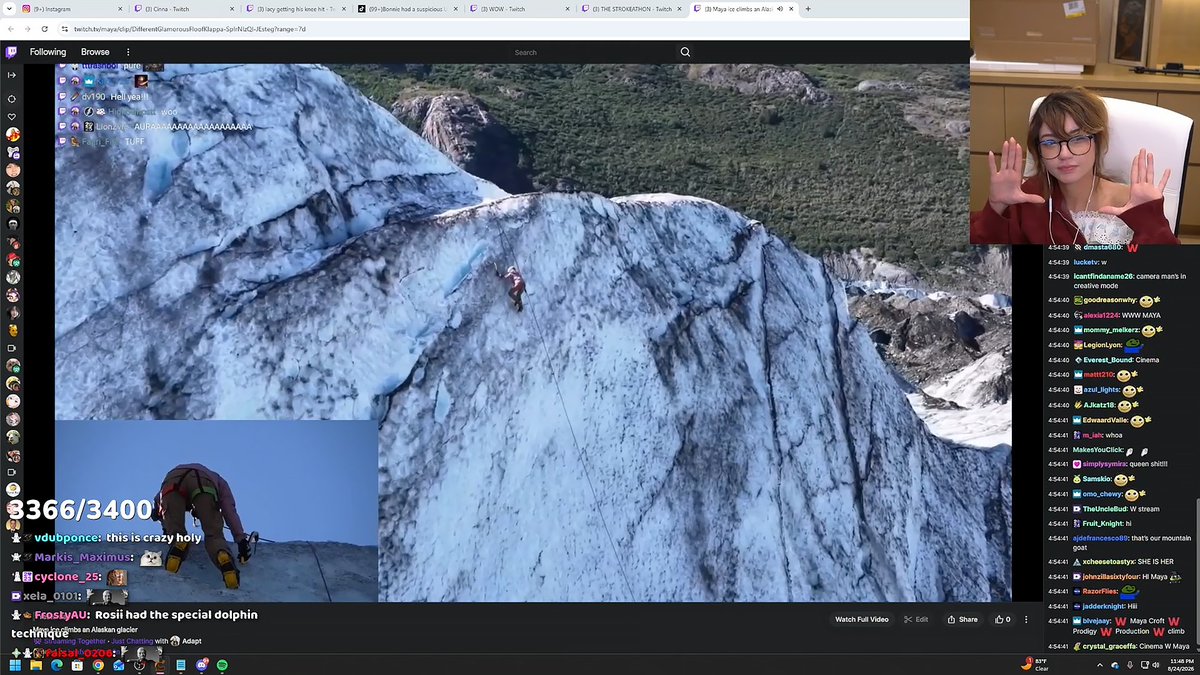Go back with the browser back arrow
This screenshot has width=1200, height=675.
pyautogui.click(x=10, y=29)
